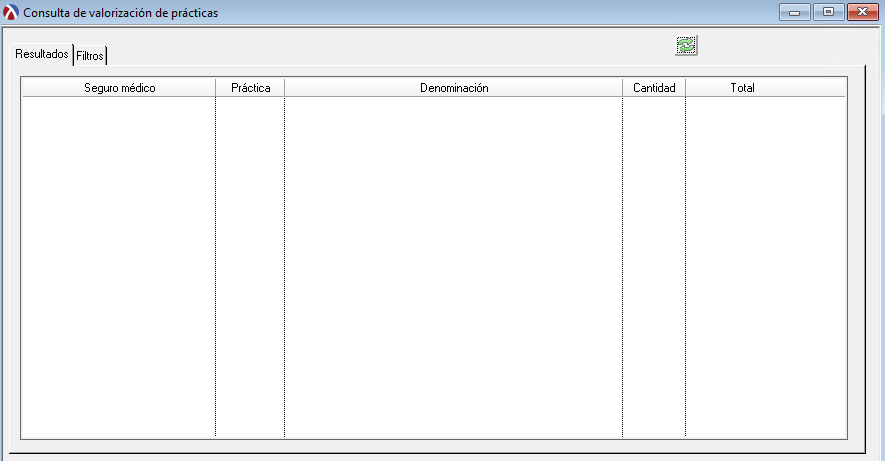Switch to the Filtros tab
The width and height of the screenshot is (885, 461).
coord(90,56)
